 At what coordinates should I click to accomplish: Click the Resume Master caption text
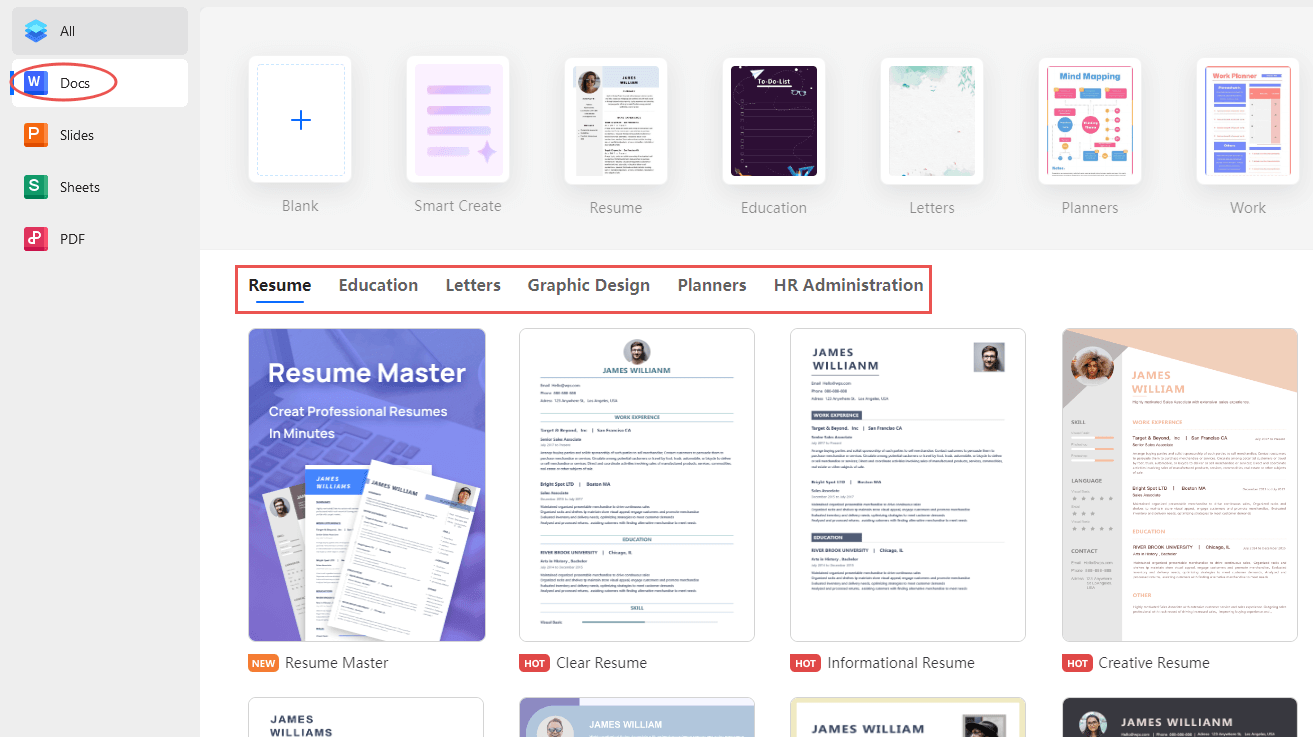337,663
